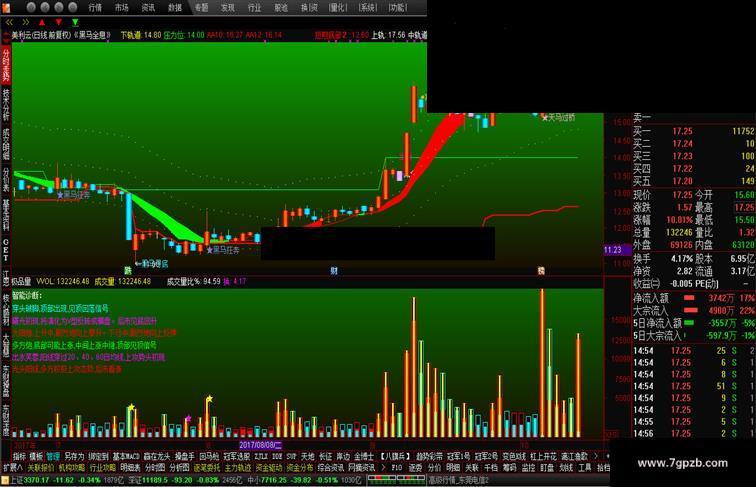The height and width of the screenshot is (487, 756).
Task: Select the 趋势彩带 indicator tab
Action: point(429,456)
